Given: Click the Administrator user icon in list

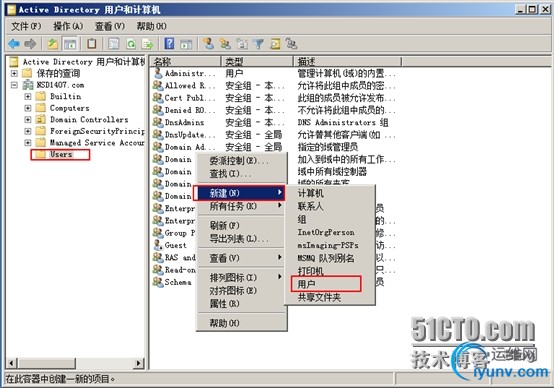Looking at the screenshot, I should tap(158, 73).
